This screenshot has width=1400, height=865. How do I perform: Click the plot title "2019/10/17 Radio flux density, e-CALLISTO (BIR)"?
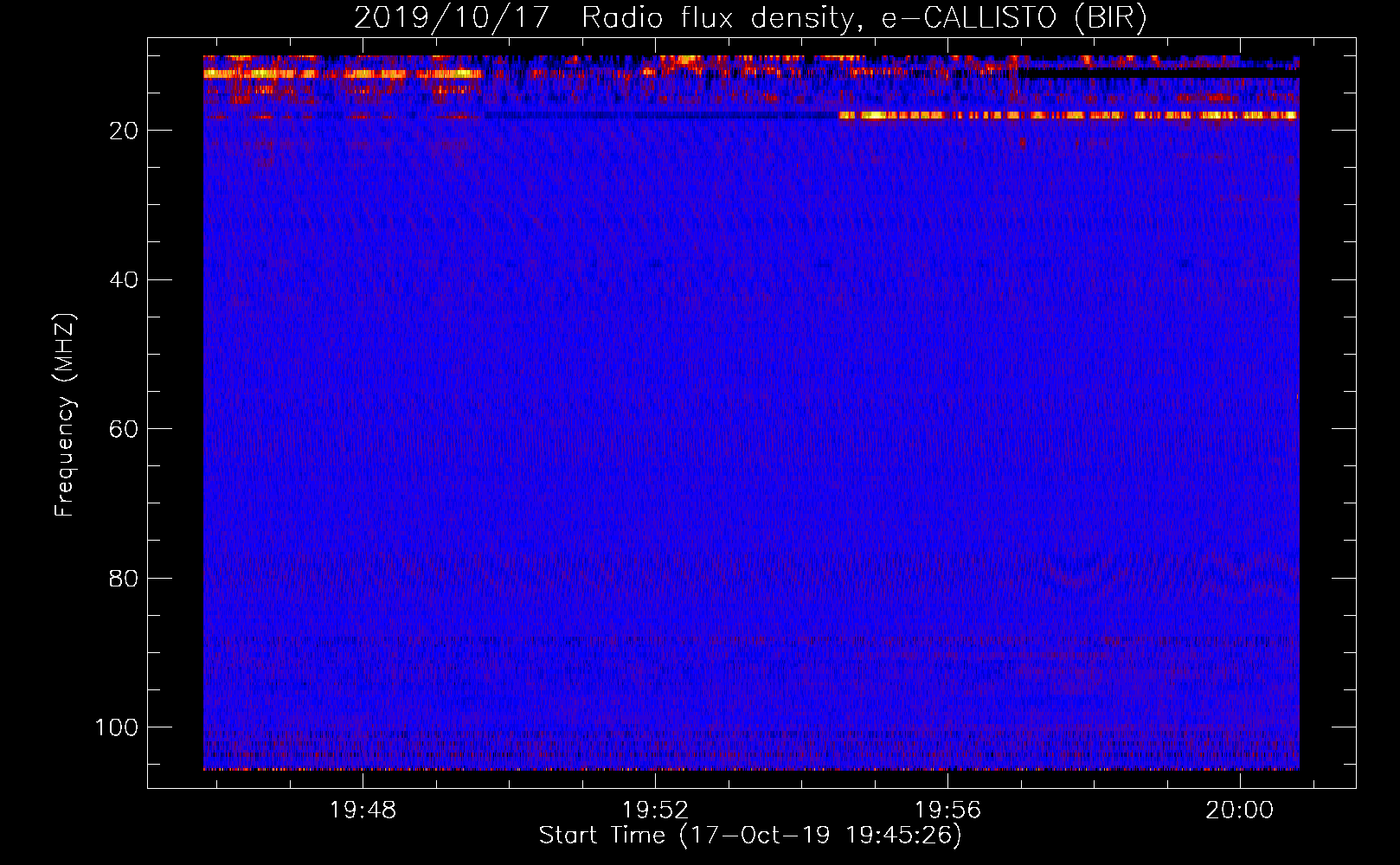750,18
